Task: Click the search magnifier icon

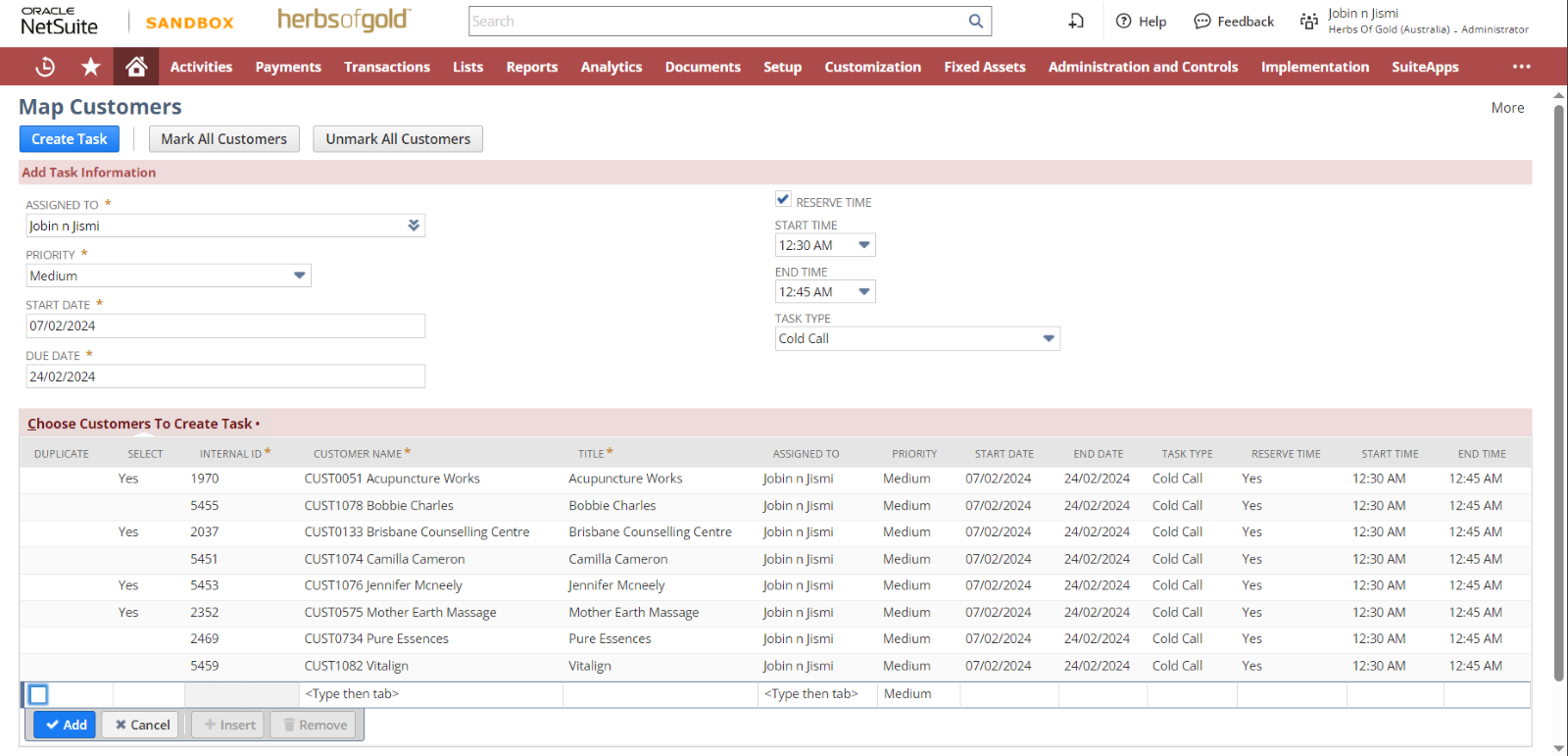Action: click(975, 22)
